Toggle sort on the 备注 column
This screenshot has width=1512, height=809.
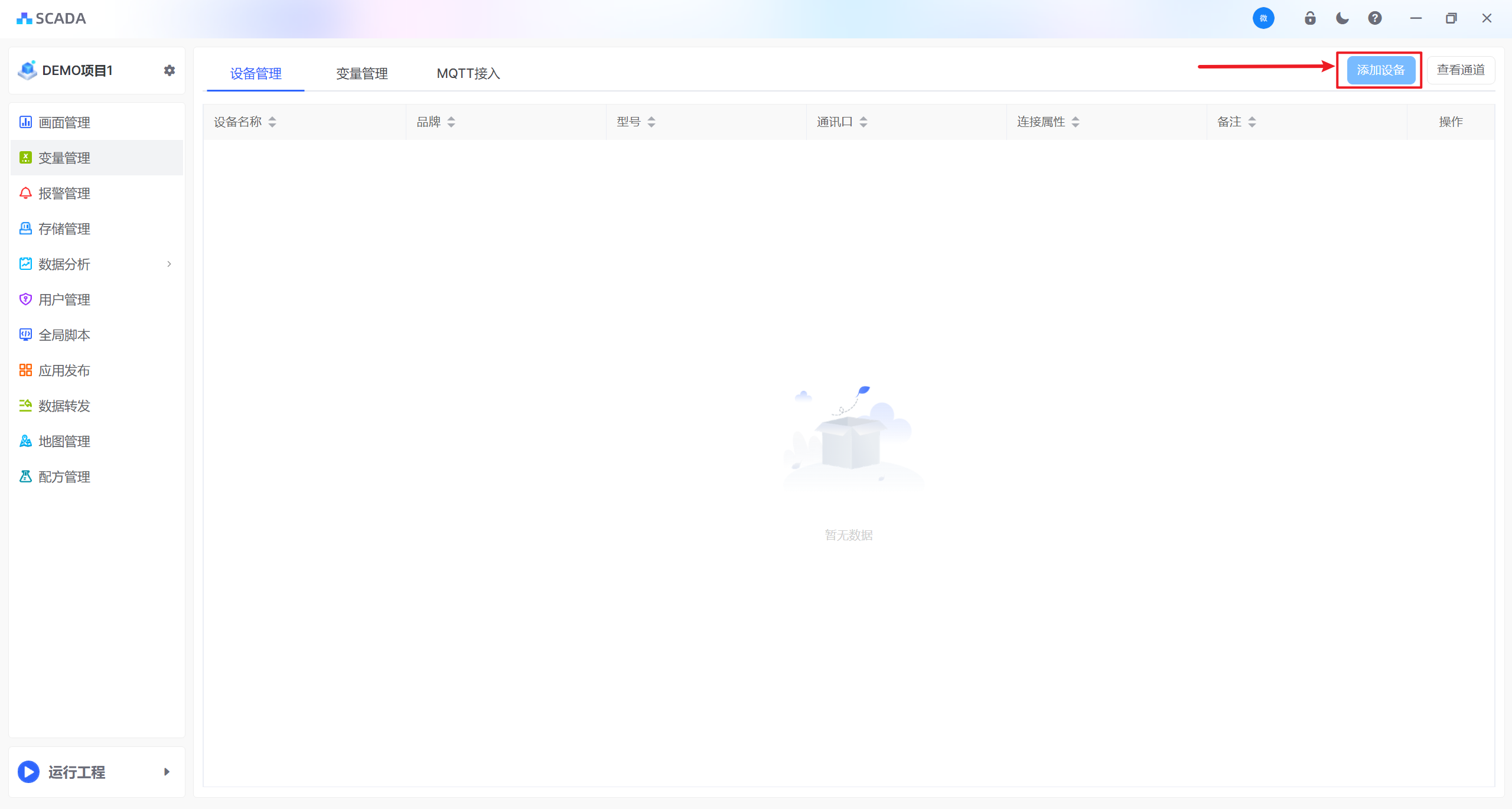[1252, 122]
